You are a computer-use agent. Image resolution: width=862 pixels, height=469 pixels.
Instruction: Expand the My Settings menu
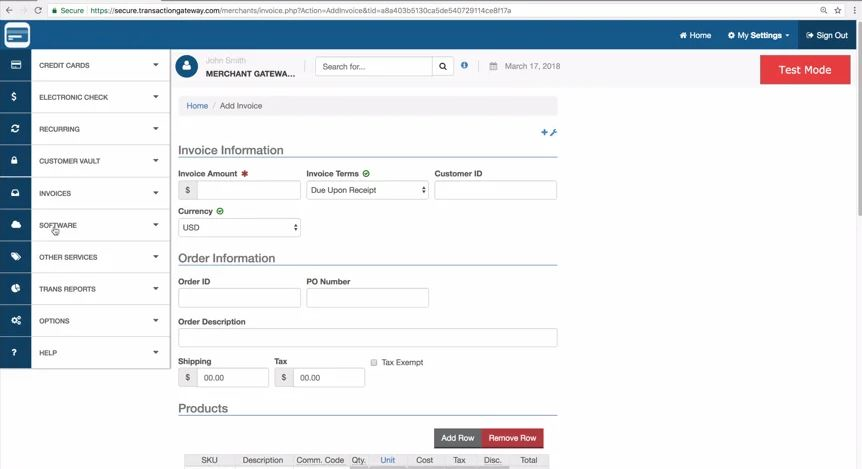click(758, 35)
